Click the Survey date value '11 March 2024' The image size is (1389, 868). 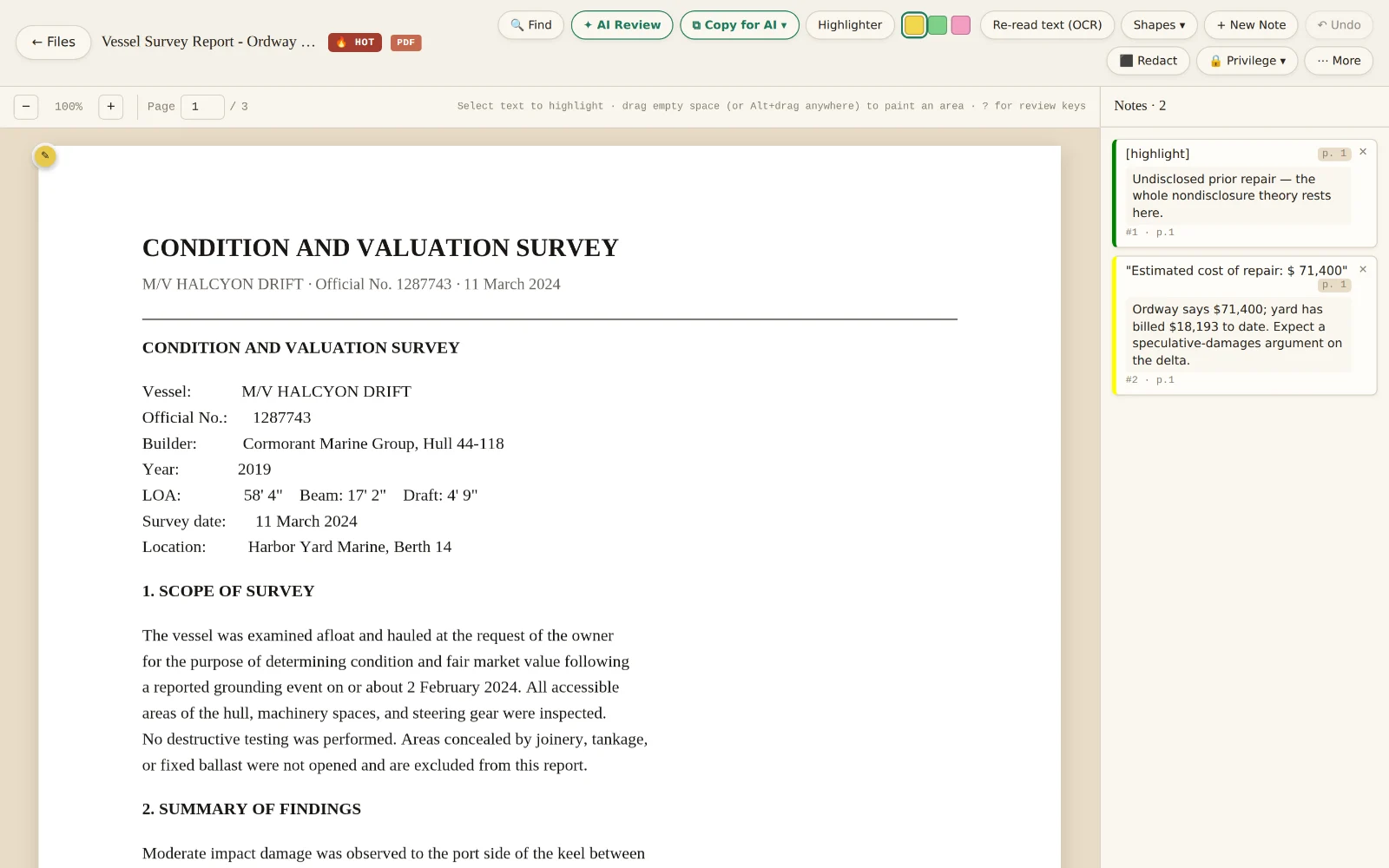coord(306,522)
